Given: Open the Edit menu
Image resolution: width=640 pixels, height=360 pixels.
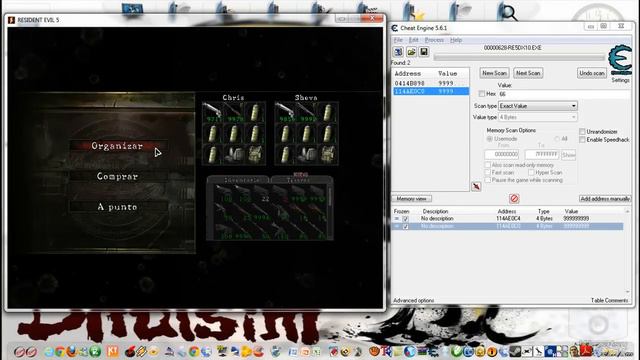Looking at the screenshot, I should coord(413,40).
